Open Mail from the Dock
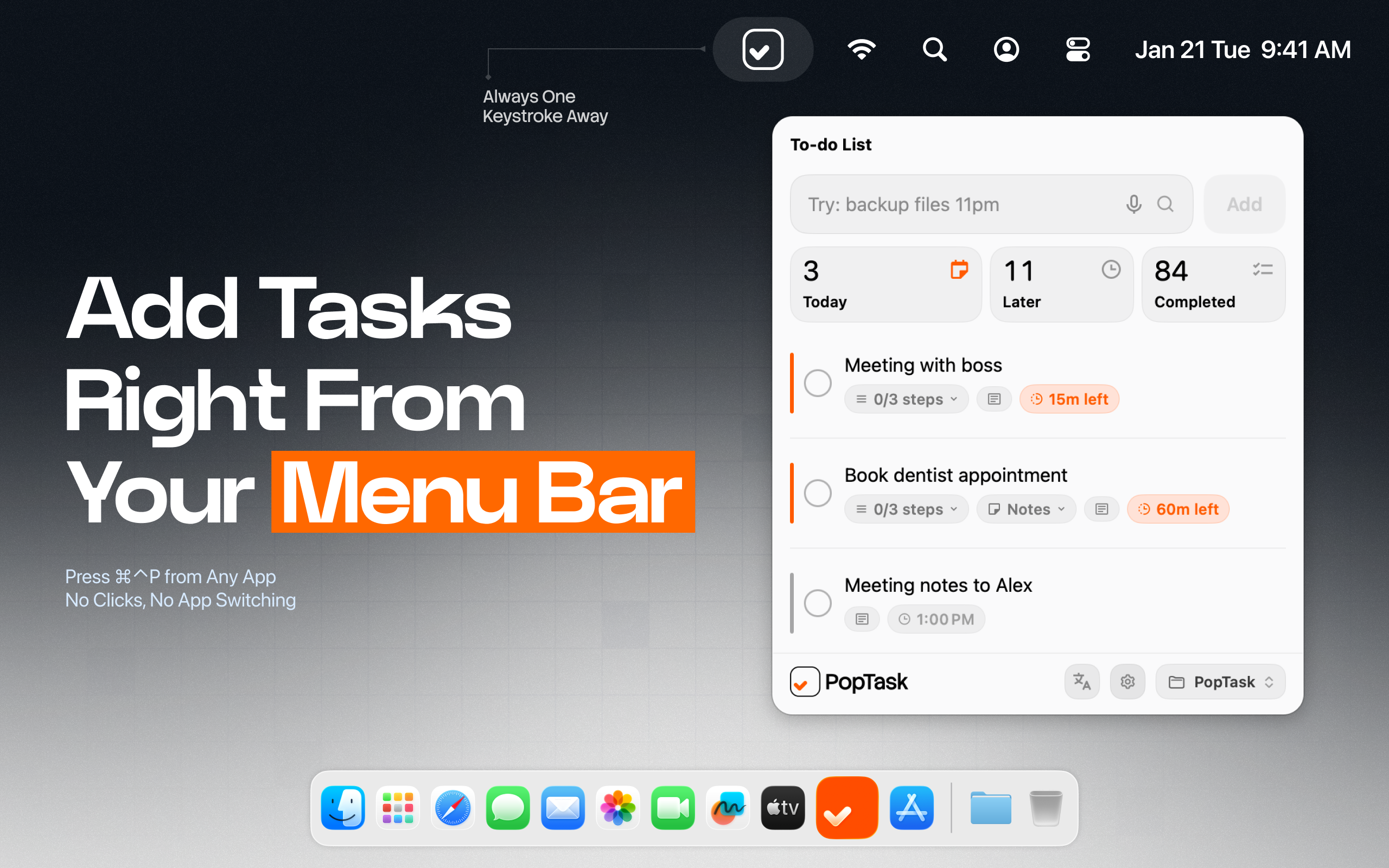 563,808
